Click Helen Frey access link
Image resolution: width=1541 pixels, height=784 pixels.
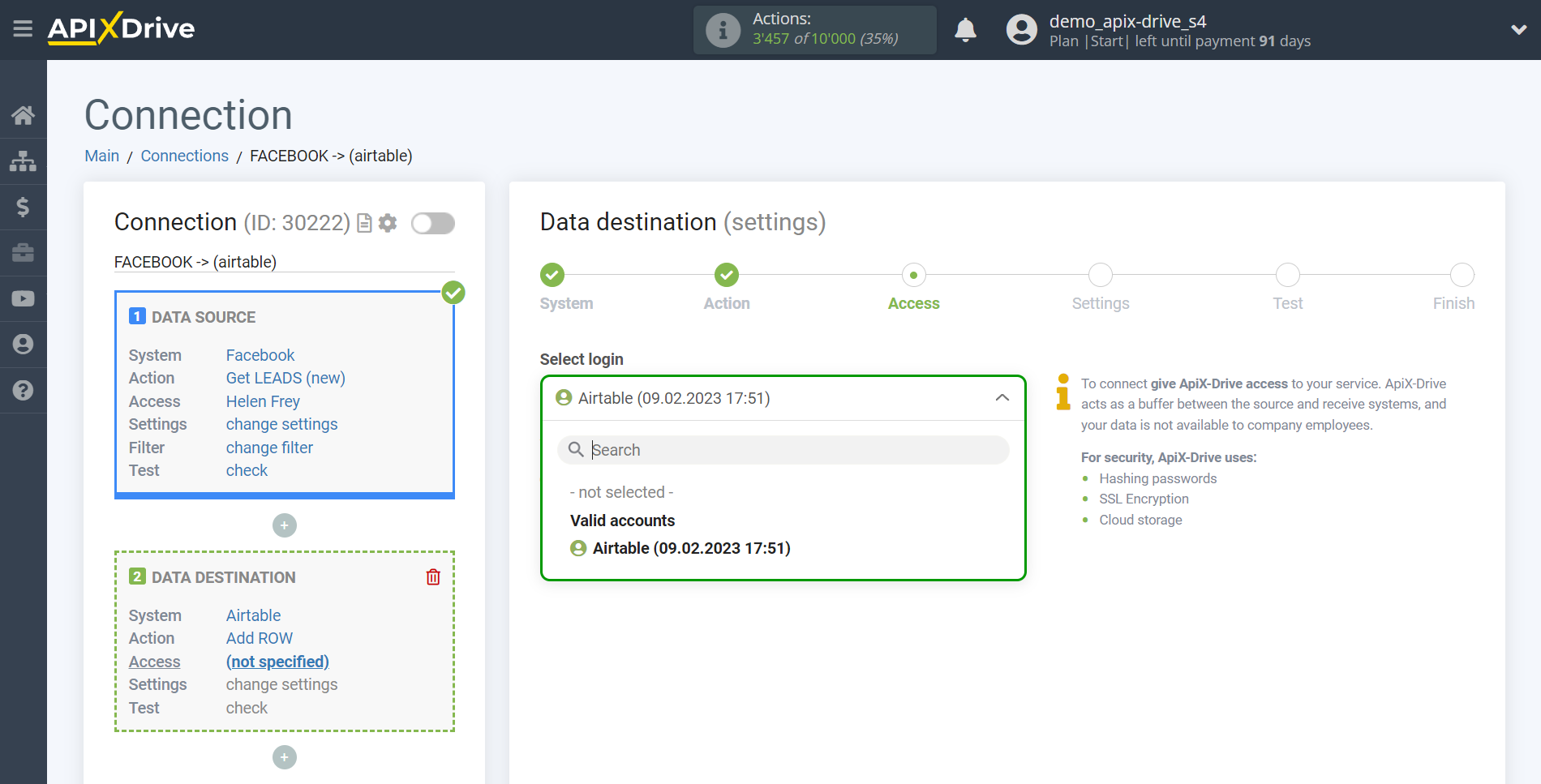[x=263, y=401]
